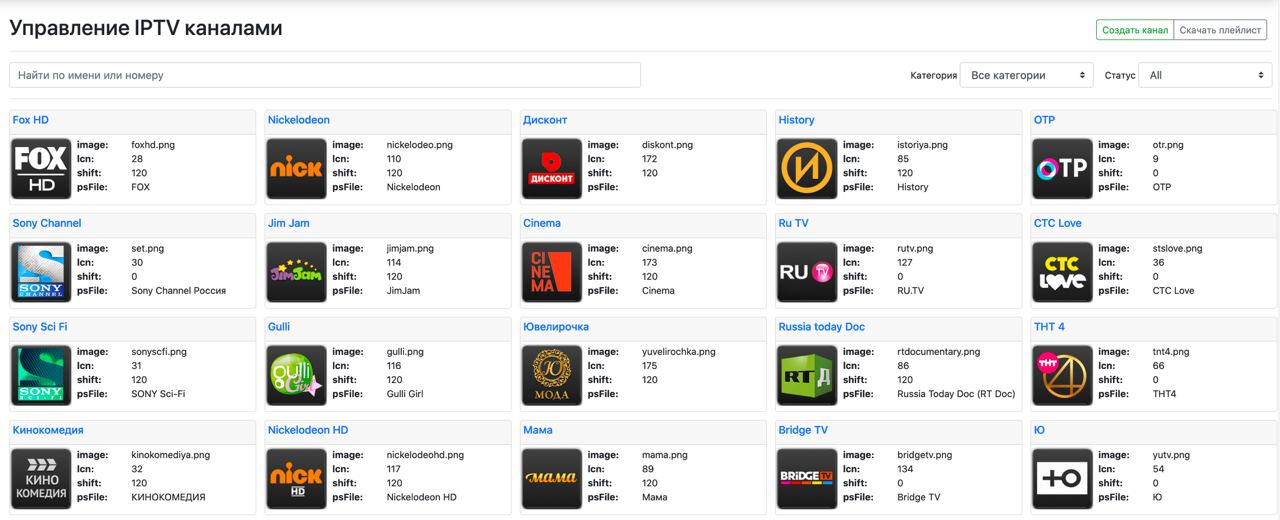
Task: Open the Дисконт channel title link
Action: point(545,120)
